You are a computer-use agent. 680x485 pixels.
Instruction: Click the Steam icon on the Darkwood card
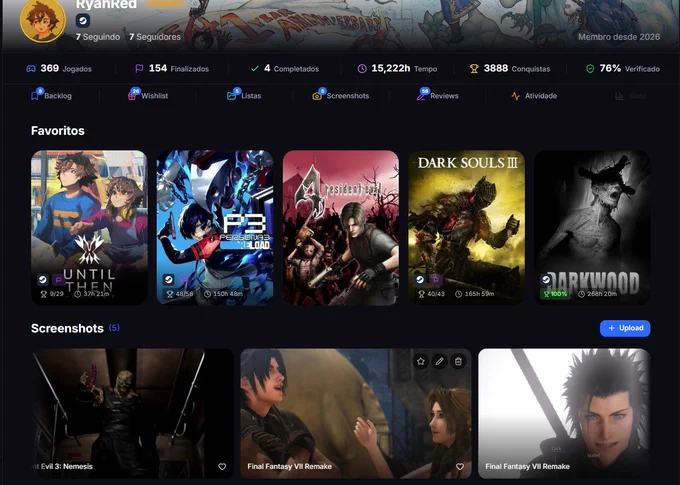(x=546, y=280)
